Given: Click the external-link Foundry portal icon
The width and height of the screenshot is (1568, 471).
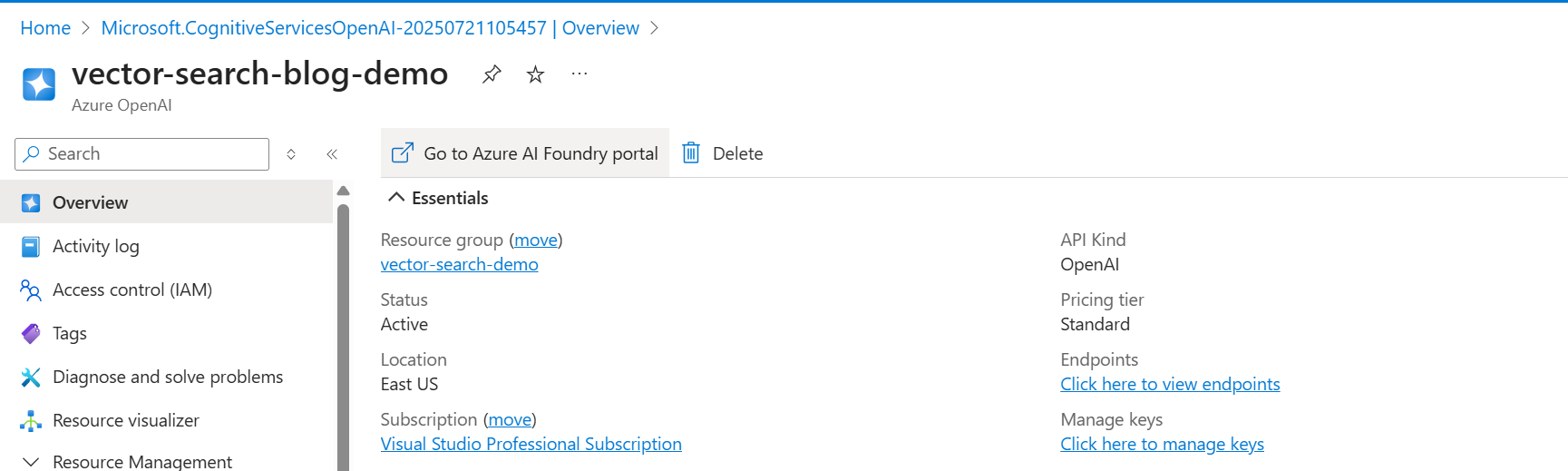Looking at the screenshot, I should pyautogui.click(x=403, y=152).
